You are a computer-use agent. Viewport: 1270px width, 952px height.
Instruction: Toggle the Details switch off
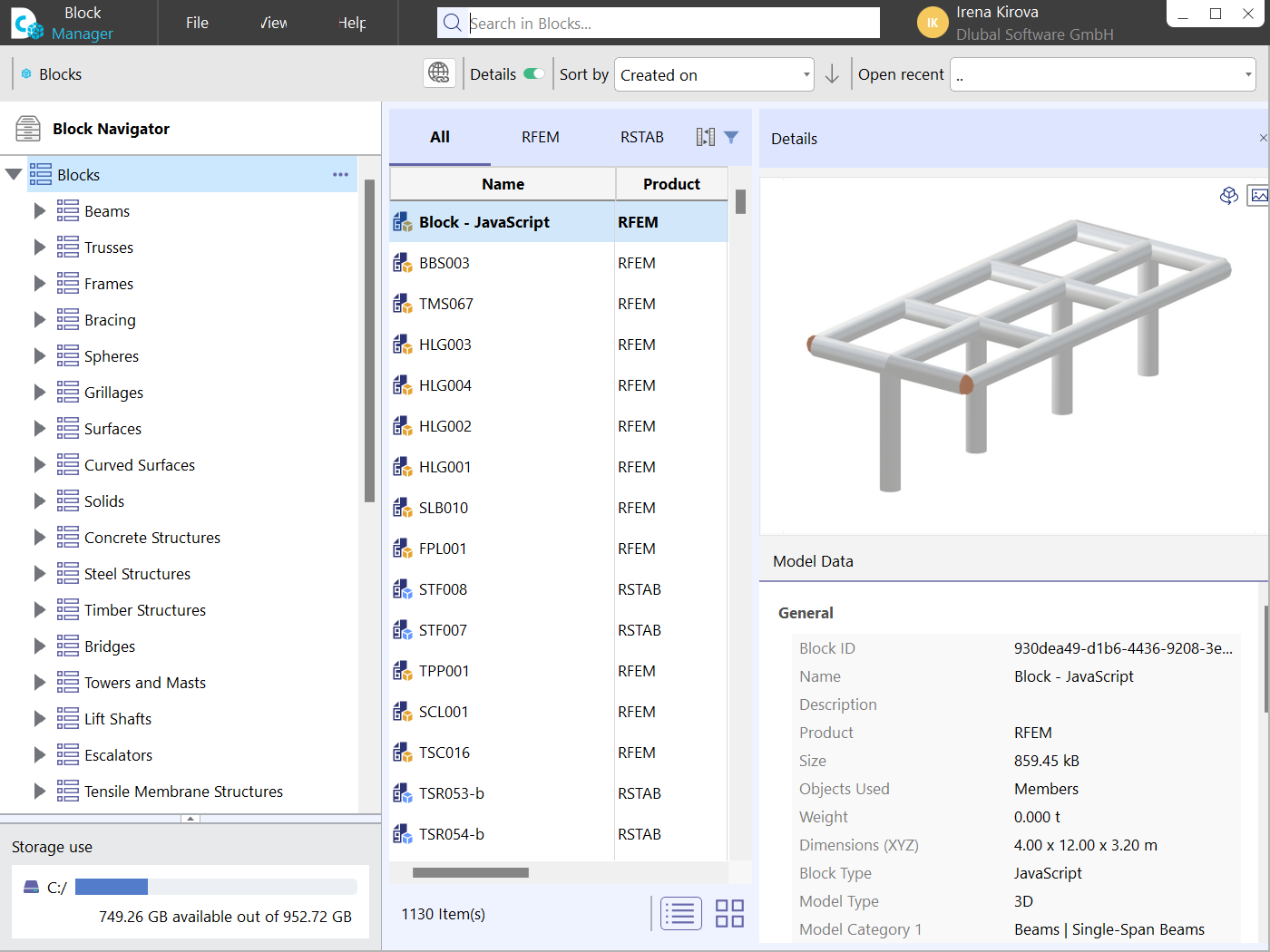(x=535, y=73)
